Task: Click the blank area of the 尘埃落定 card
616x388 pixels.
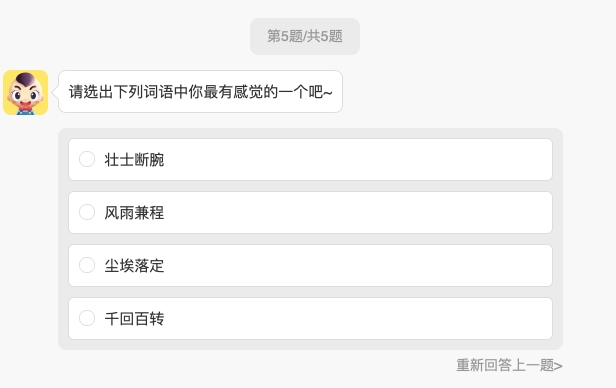Action: point(354,265)
